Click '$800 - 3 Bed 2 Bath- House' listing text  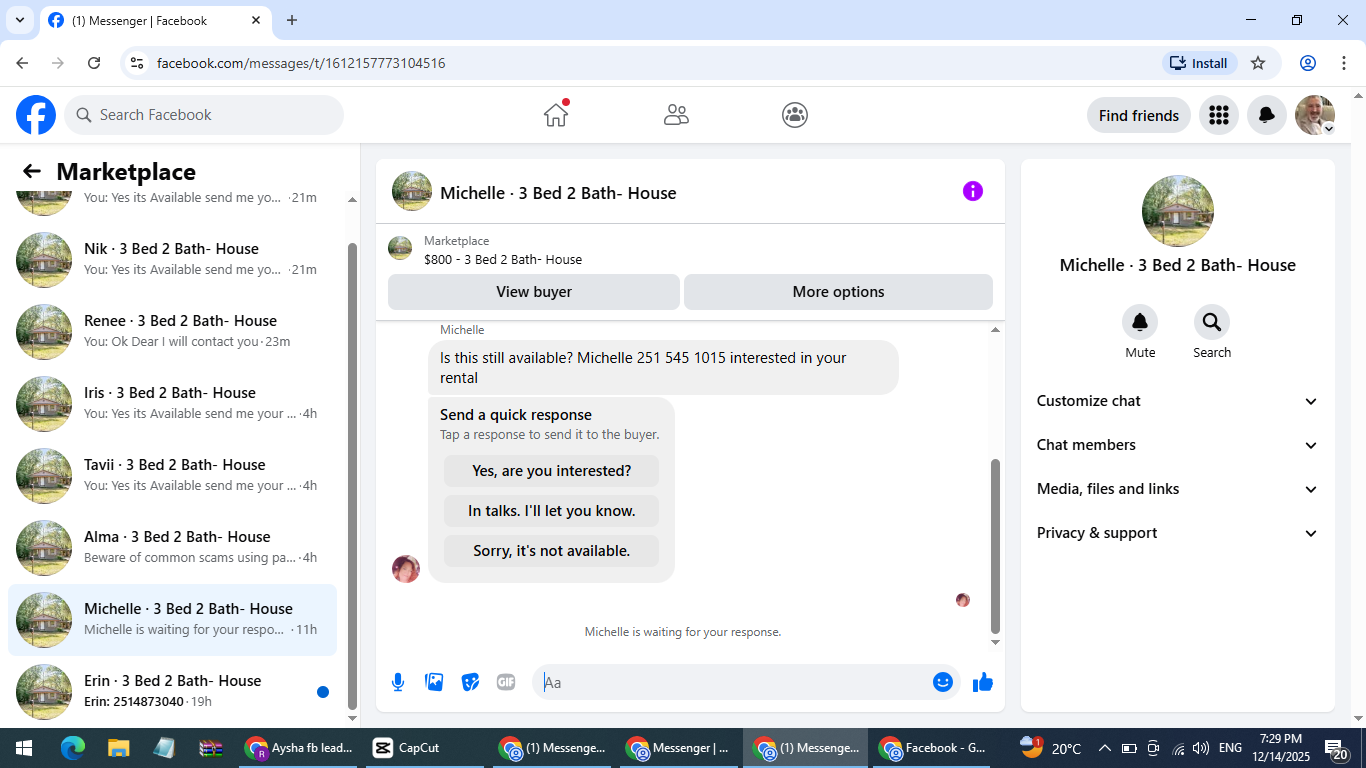[x=503, y=259]
